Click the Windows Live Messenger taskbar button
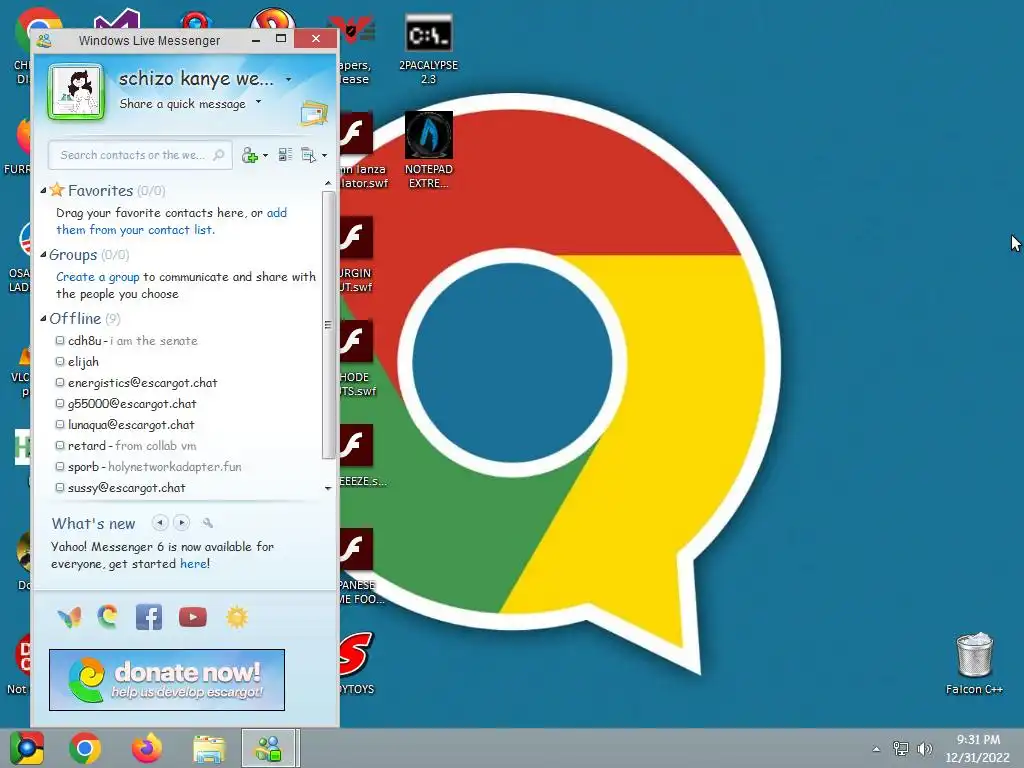 tap(268, 748)
